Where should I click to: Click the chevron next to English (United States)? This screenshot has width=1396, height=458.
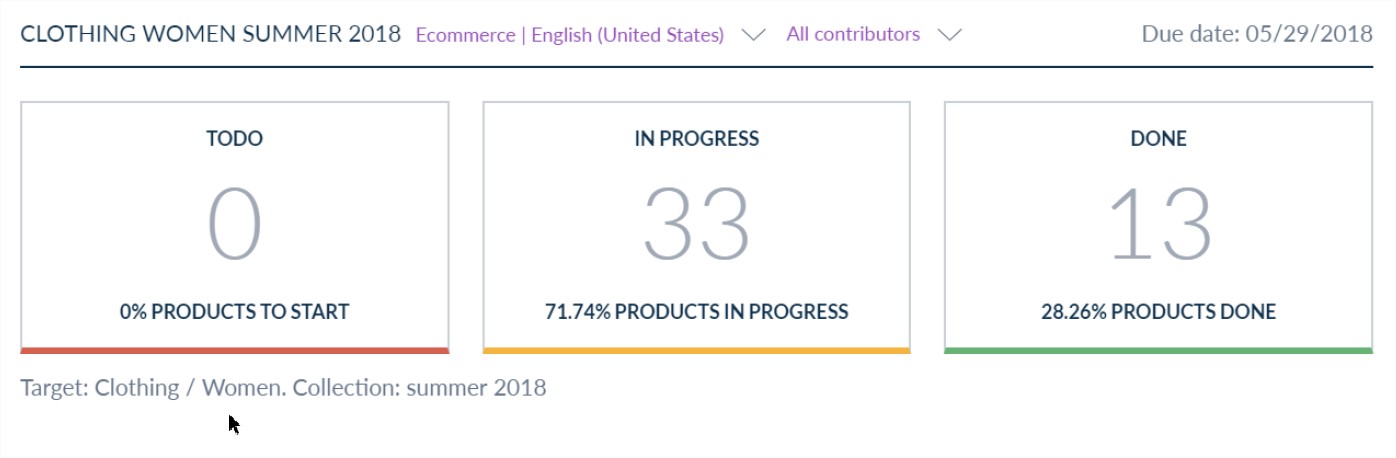click(x=754, y=35)
